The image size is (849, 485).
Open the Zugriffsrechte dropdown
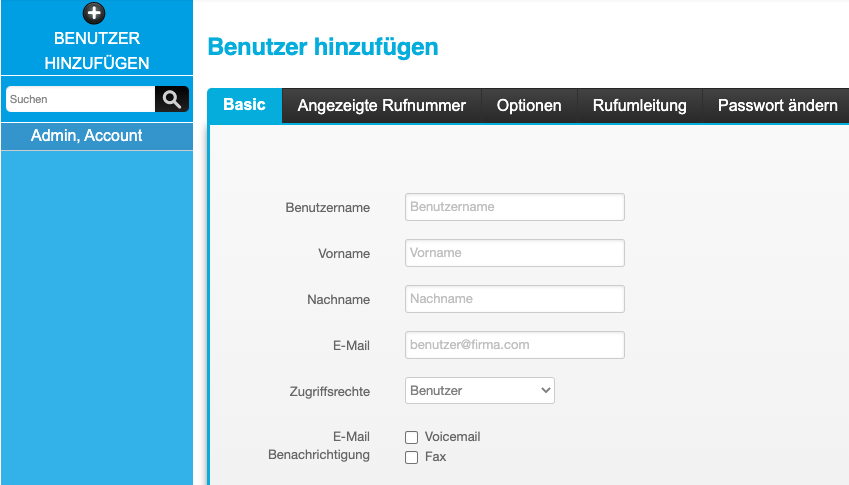click(480, 390)
